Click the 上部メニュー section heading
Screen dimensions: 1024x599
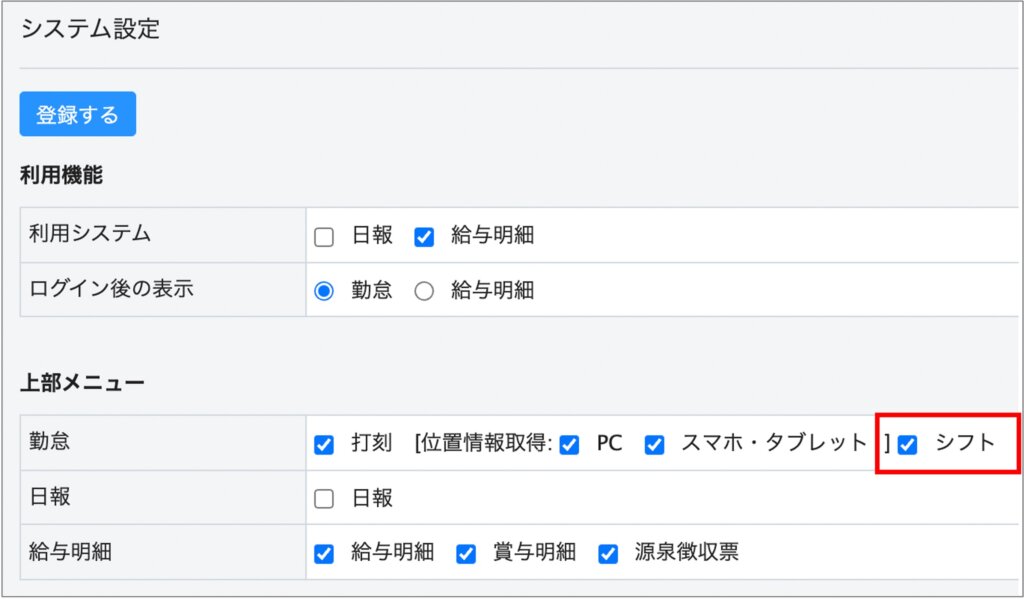(x=82, y=382)
